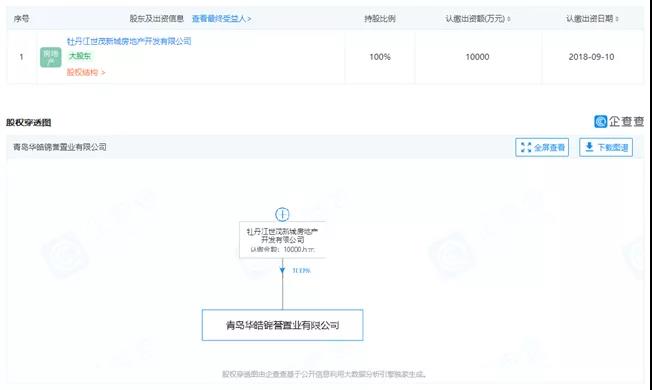Select the 青岛华皓锦誉置业有限公司 chart node
Screen dimensions: 652x390
[282, 325]
